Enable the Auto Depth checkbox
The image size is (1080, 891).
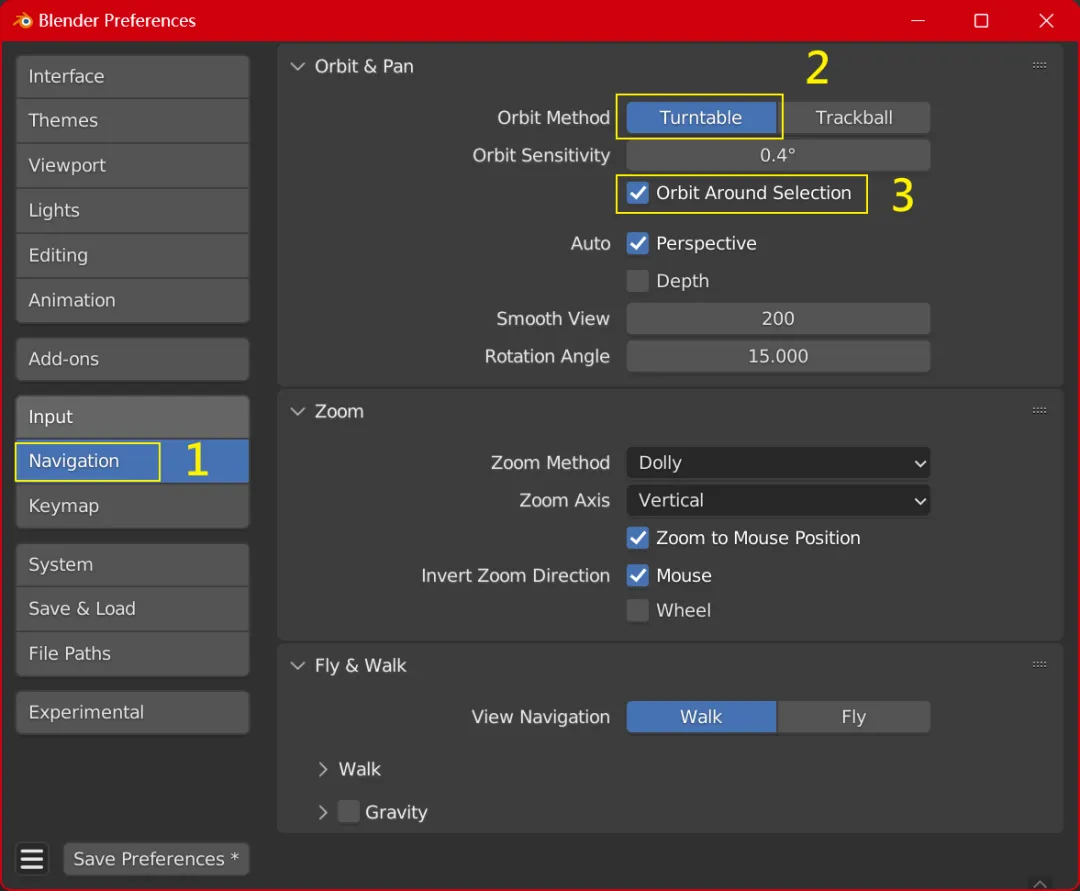[638, 281]
